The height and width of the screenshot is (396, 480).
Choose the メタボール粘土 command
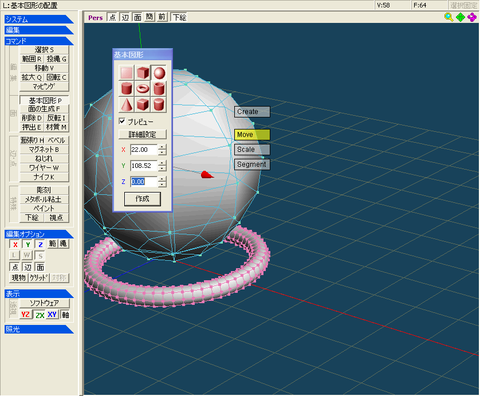[44, 199]
